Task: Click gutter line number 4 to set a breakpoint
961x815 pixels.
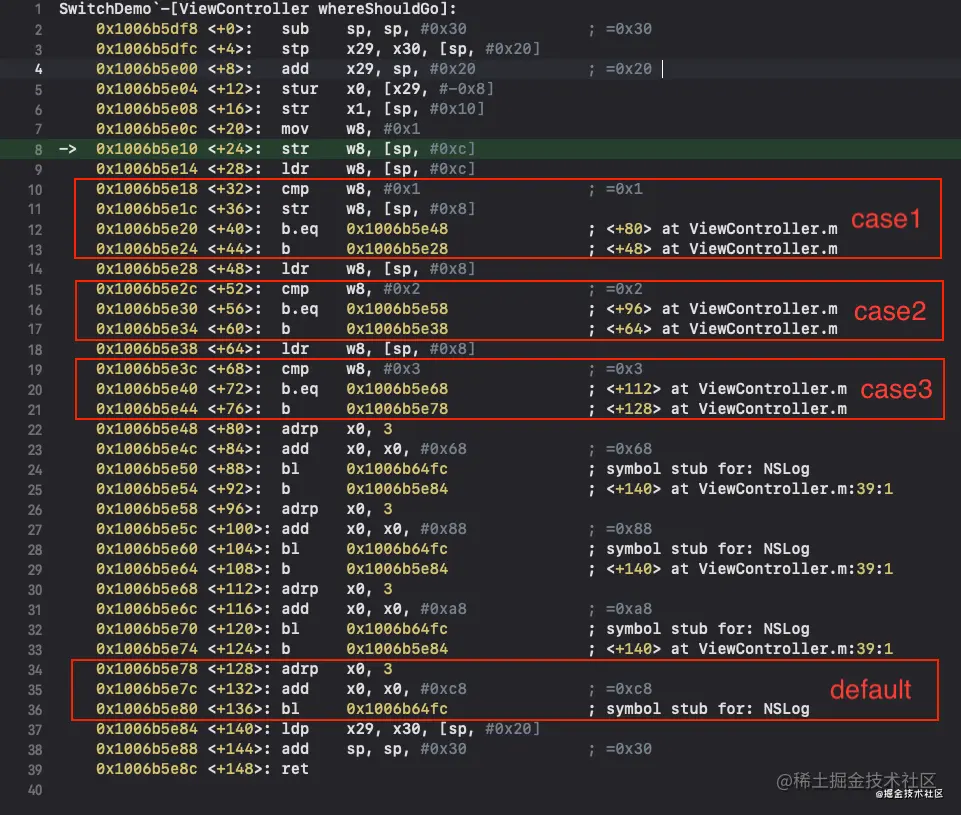Action: pyautogui.click(x=38, y=69)
